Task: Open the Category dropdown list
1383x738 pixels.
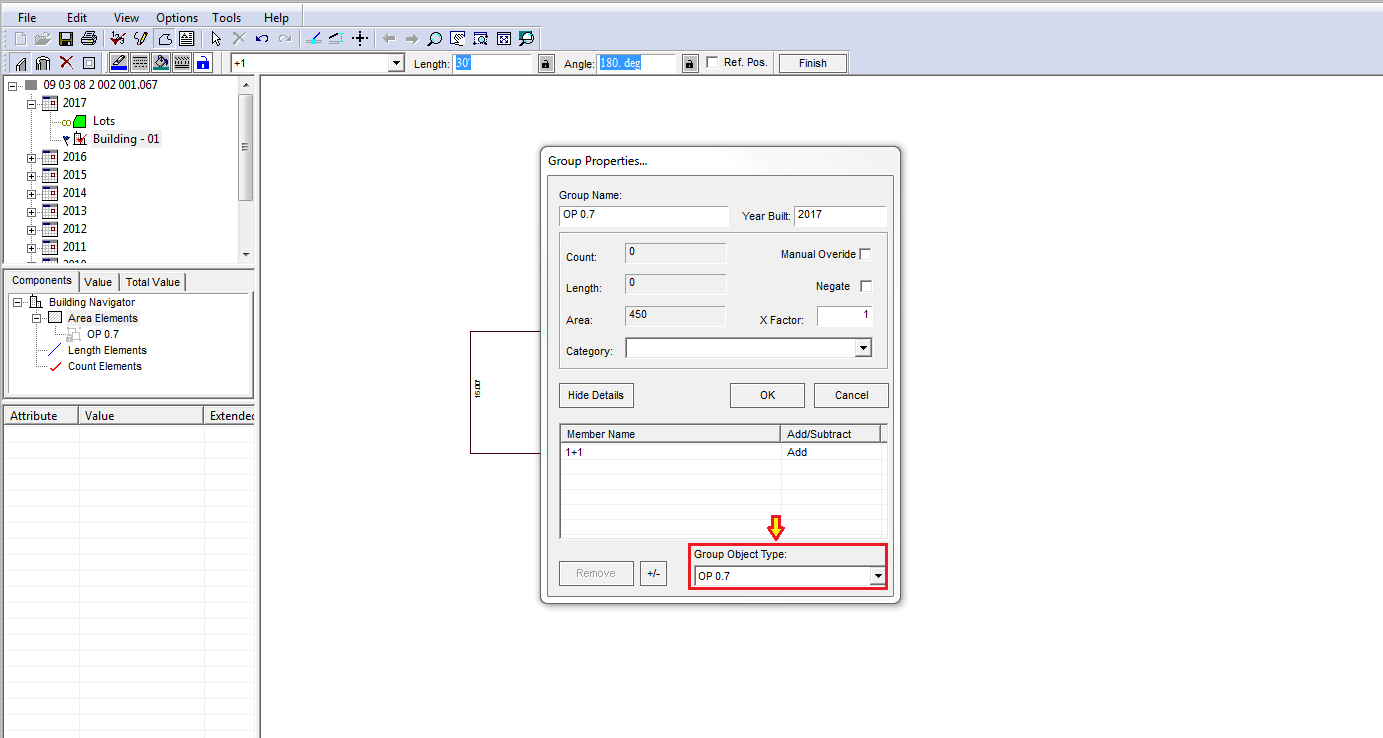Action: coord(863,348)
